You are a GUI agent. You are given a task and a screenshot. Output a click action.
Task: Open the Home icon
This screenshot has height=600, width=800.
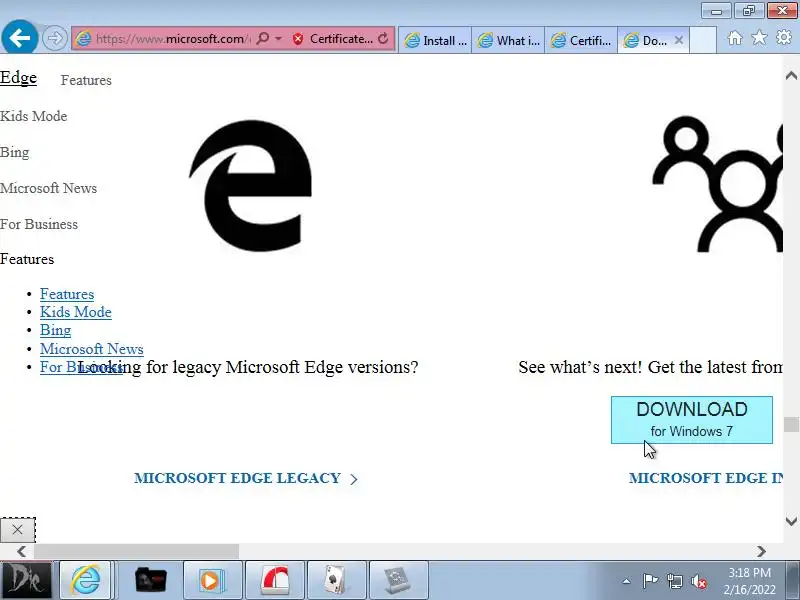(x=735, y=38)
